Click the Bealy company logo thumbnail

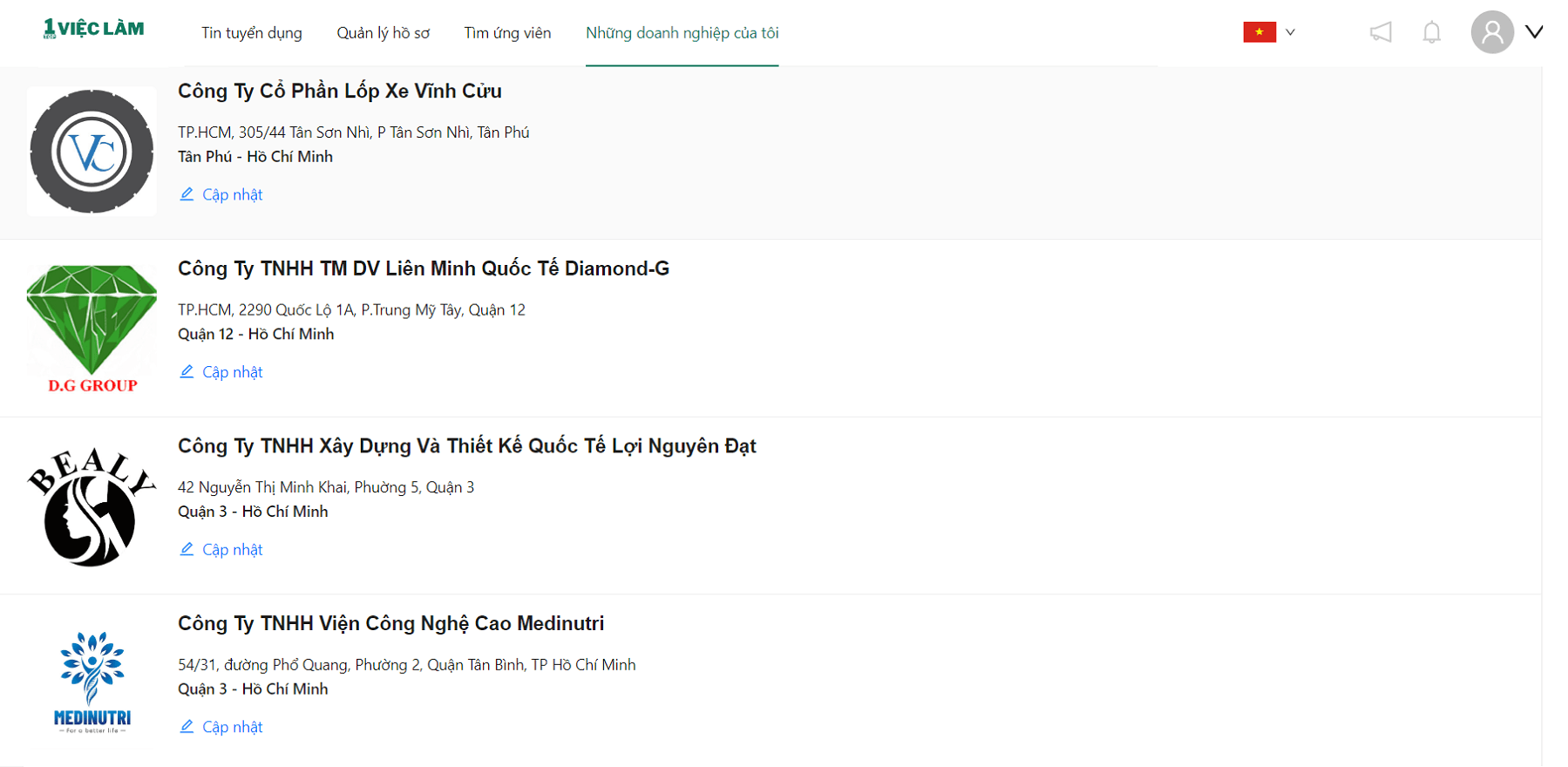[x=92, y=506]
